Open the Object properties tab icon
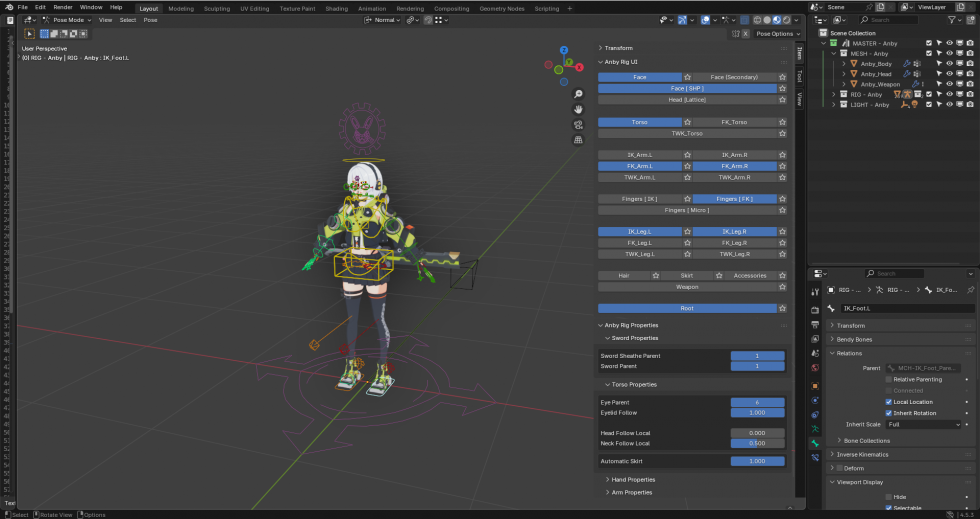980x519 pixels. (815, 384)
